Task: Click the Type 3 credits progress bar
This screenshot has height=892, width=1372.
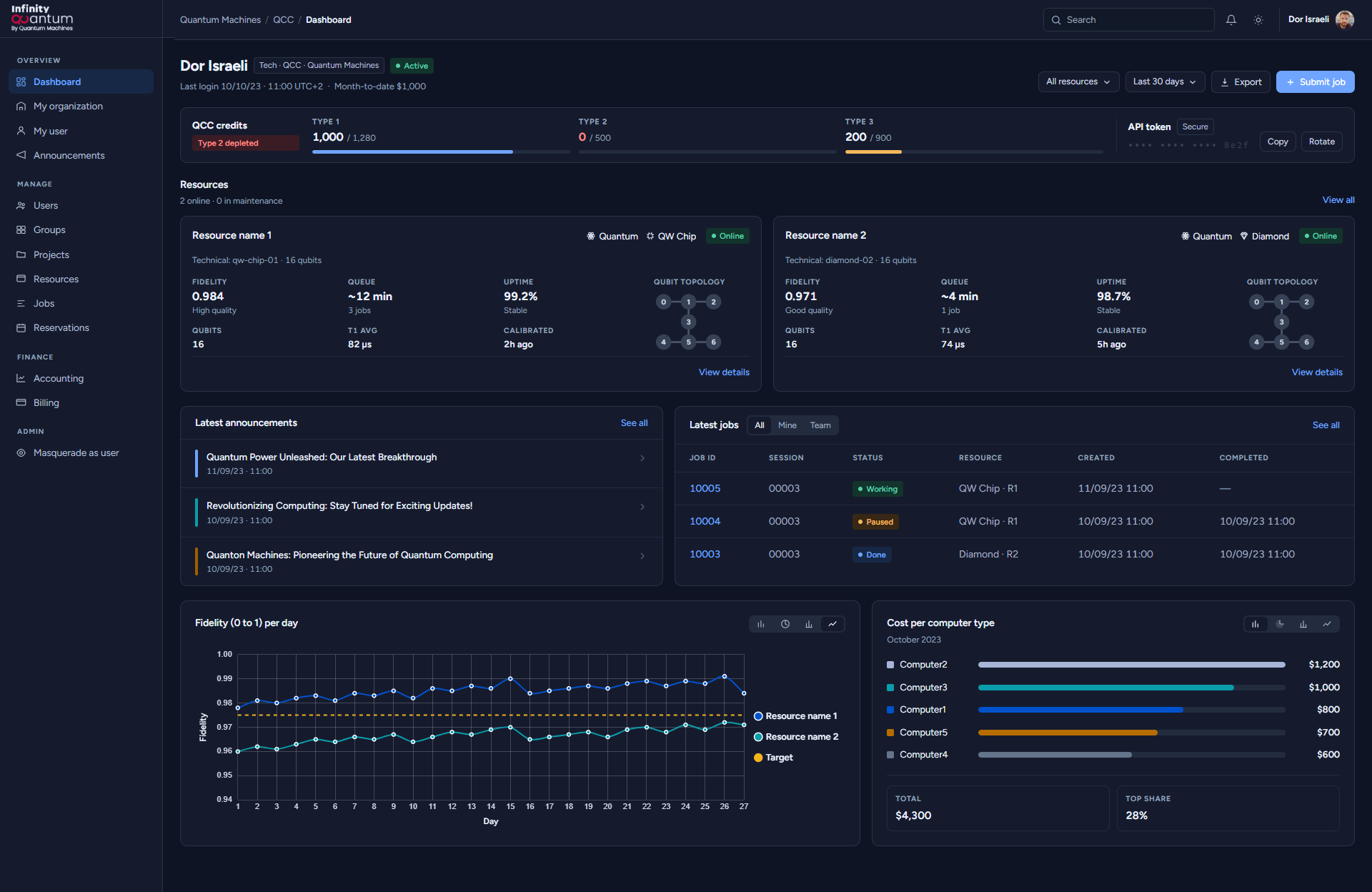Action: tap(974, 152)
